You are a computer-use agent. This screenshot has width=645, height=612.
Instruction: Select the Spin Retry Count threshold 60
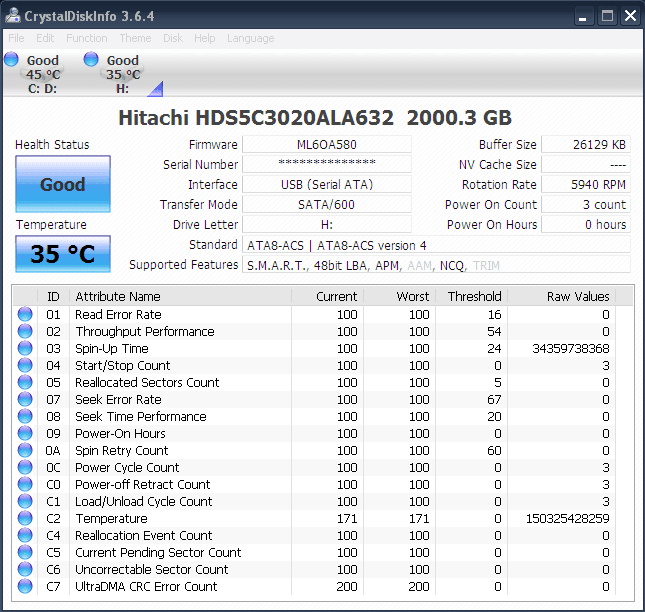(494, 451)
